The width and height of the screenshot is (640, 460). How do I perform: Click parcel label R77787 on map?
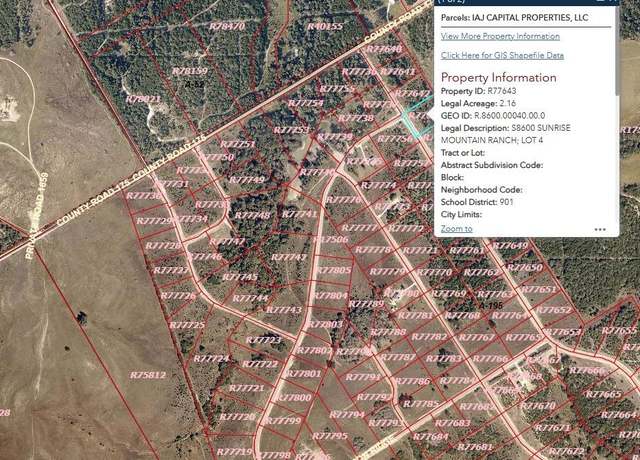[x=398, y=357]
